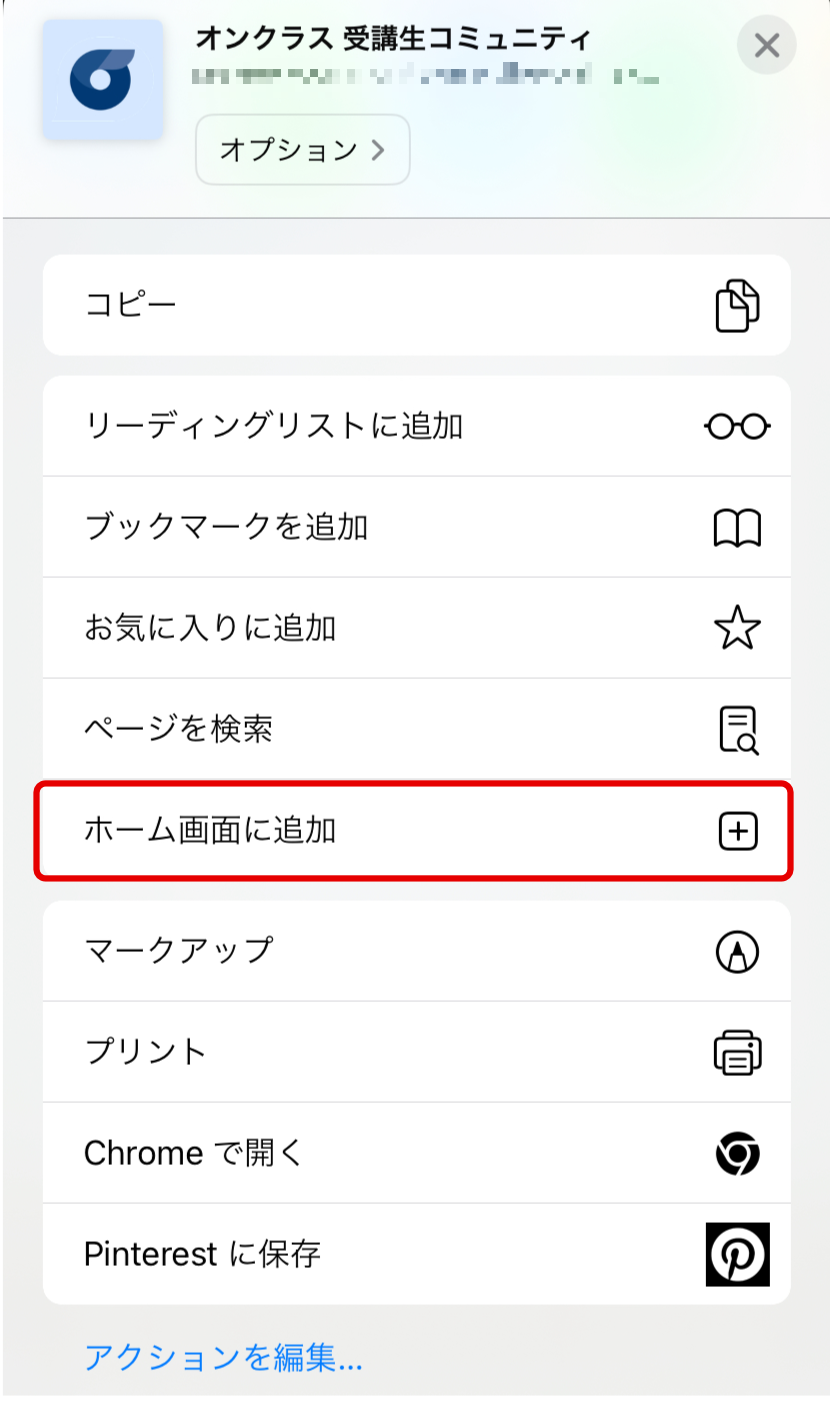The image size is (830, 1404).
Task: Tap the Chrome logo icon
Action: point(738,1154)
